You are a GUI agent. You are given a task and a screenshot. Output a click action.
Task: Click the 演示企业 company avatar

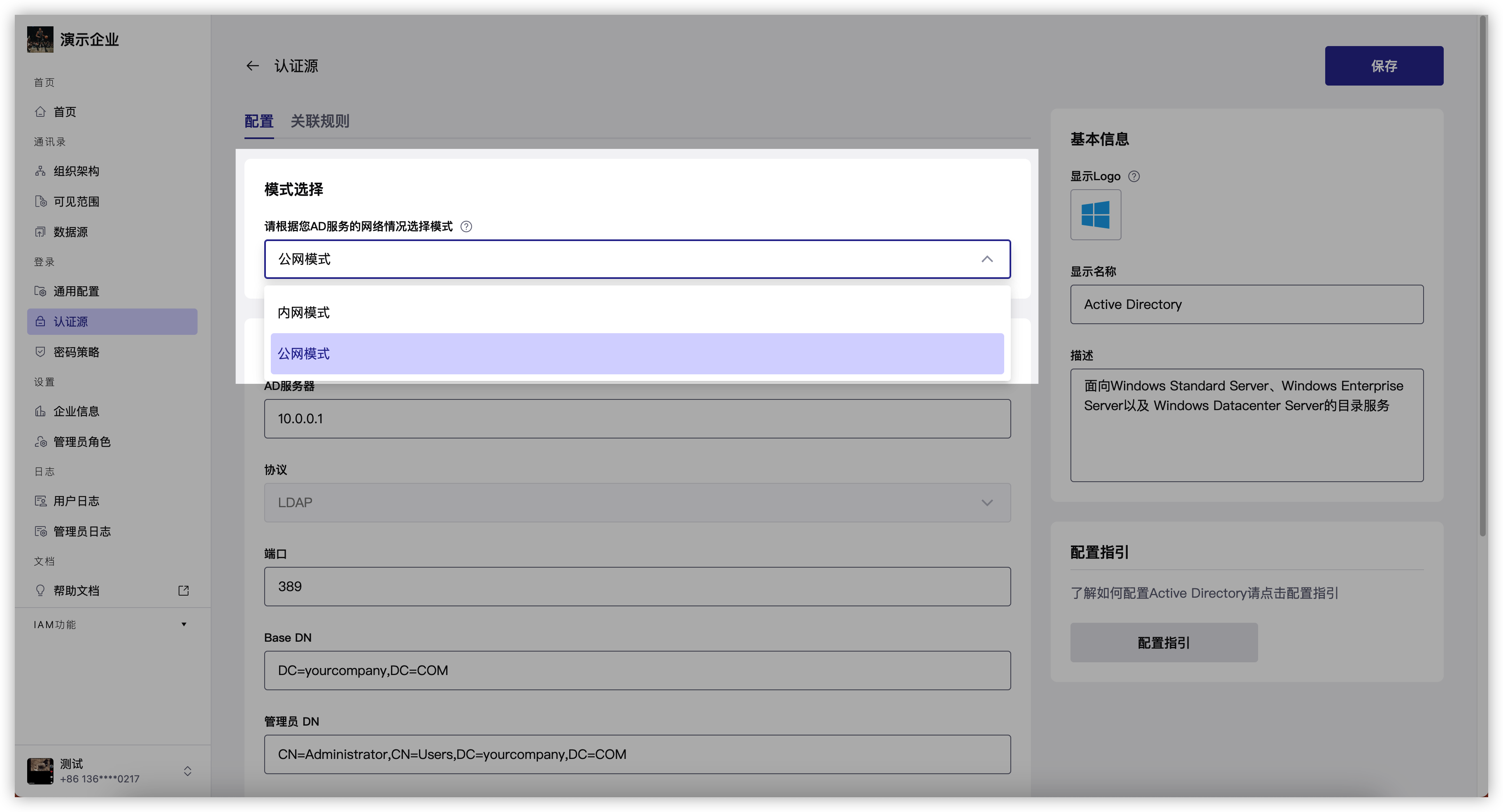pyautogui.click(x=40, y=39)
